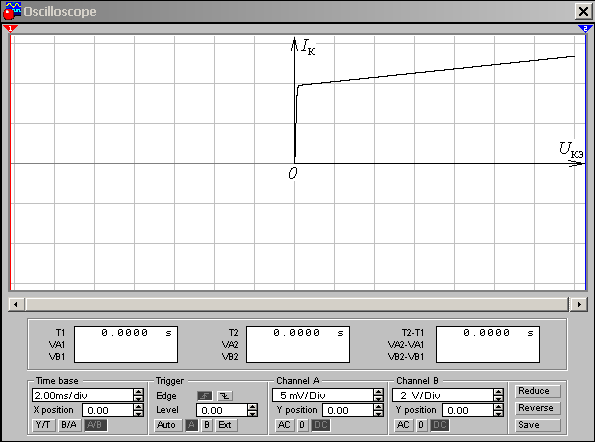Select falling edge trigger icon
This screenshot has height=443, width=595.
225,396
